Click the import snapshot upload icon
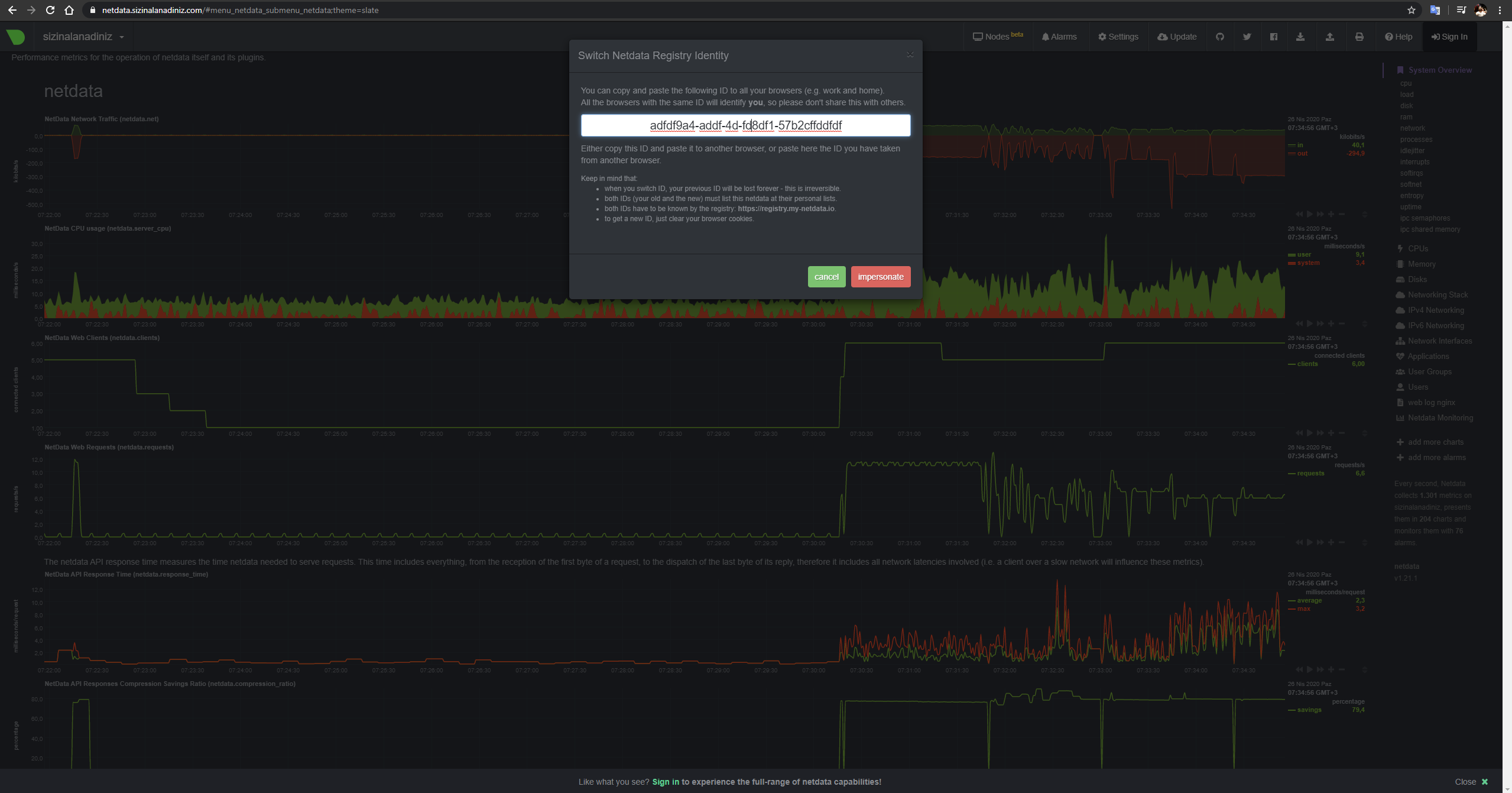This screenshot has height=793, width=1512. coord(1329,37)
